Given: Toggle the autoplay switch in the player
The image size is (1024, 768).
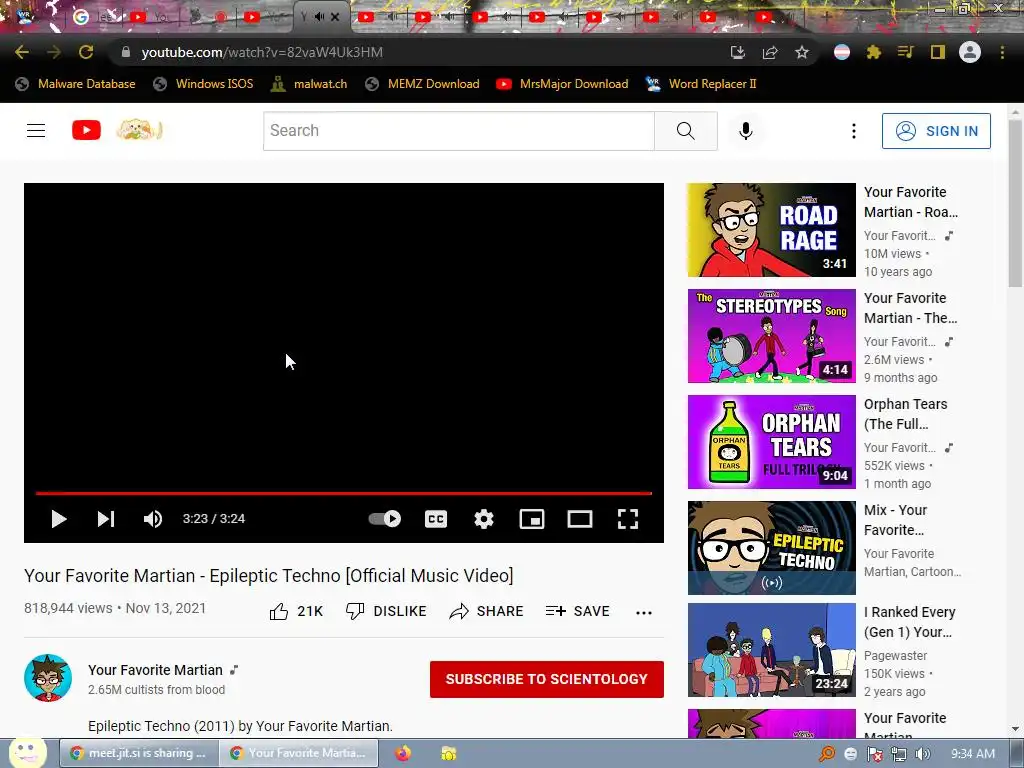Looking at the screenshot, I should click(x=385, y=519).
